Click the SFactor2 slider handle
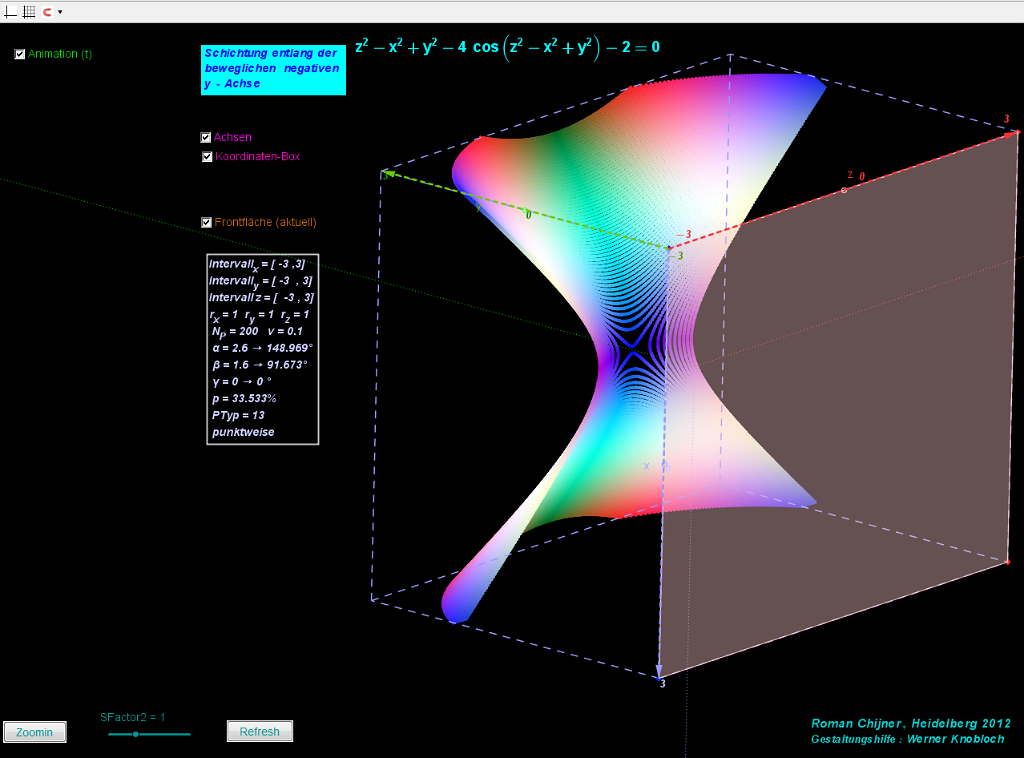 point(135,734)
